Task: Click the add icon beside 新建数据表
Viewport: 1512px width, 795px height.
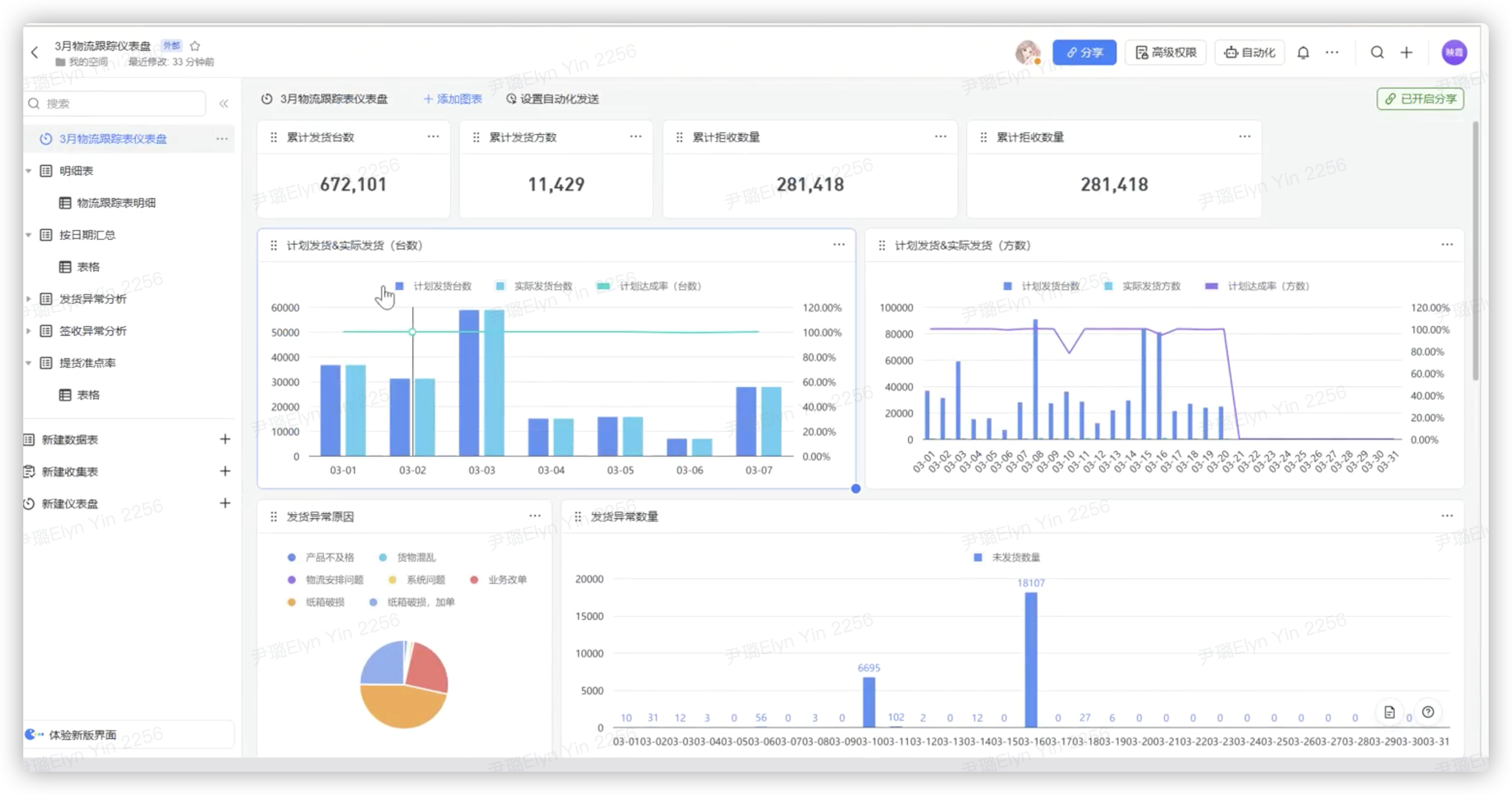Action: tap(225, 440)
